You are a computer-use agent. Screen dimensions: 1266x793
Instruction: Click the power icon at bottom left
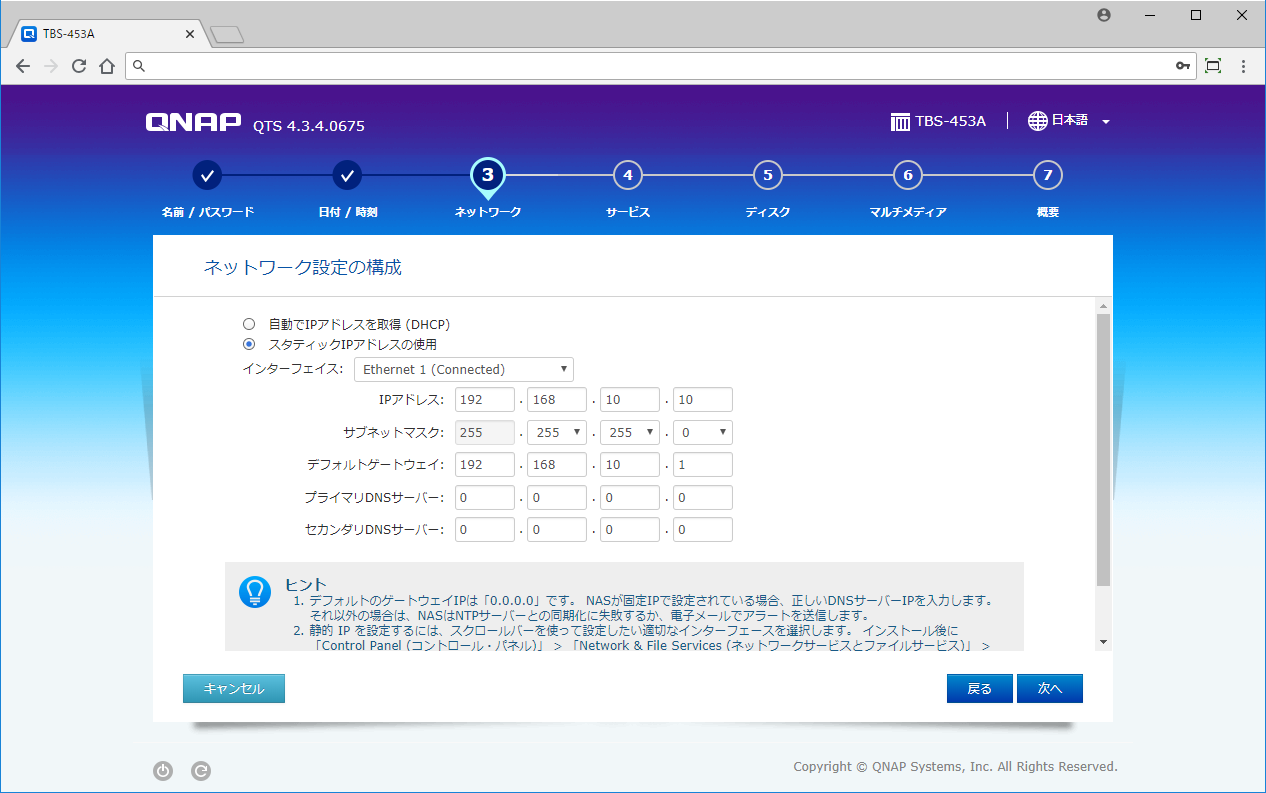163,771
